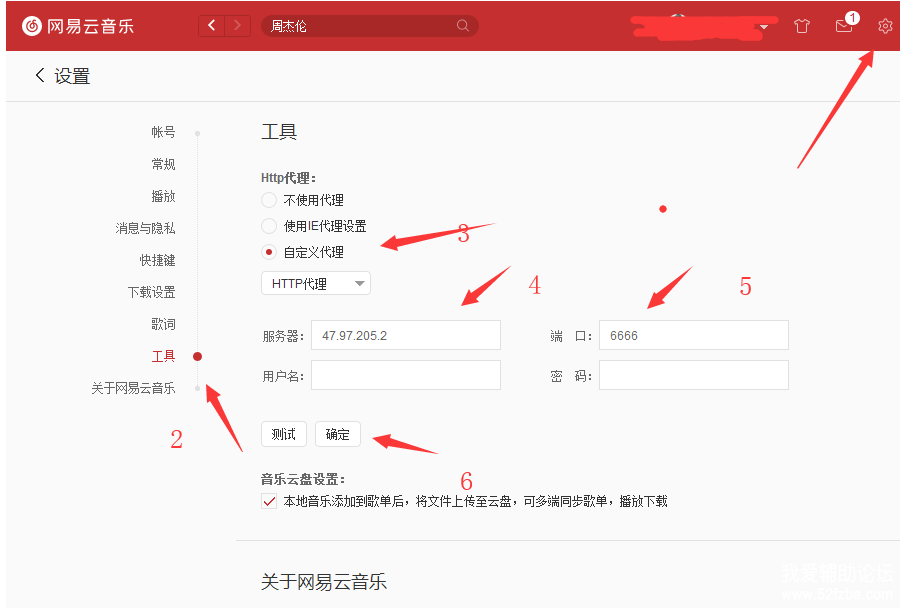Screen dimensions: 900x608
Task: Click the 用户名 input field
Action: pos(406,375)
